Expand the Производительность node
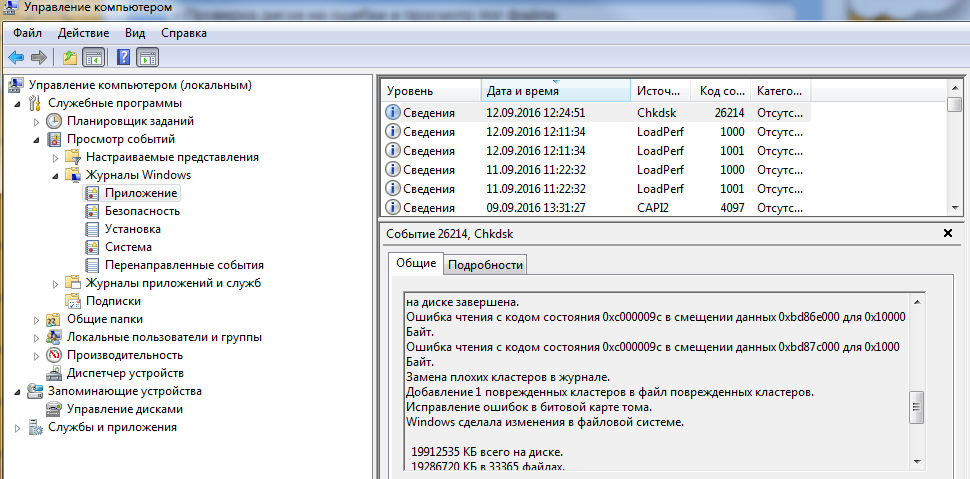The width and height of the screenshot is (970, 479). point(36,355)
